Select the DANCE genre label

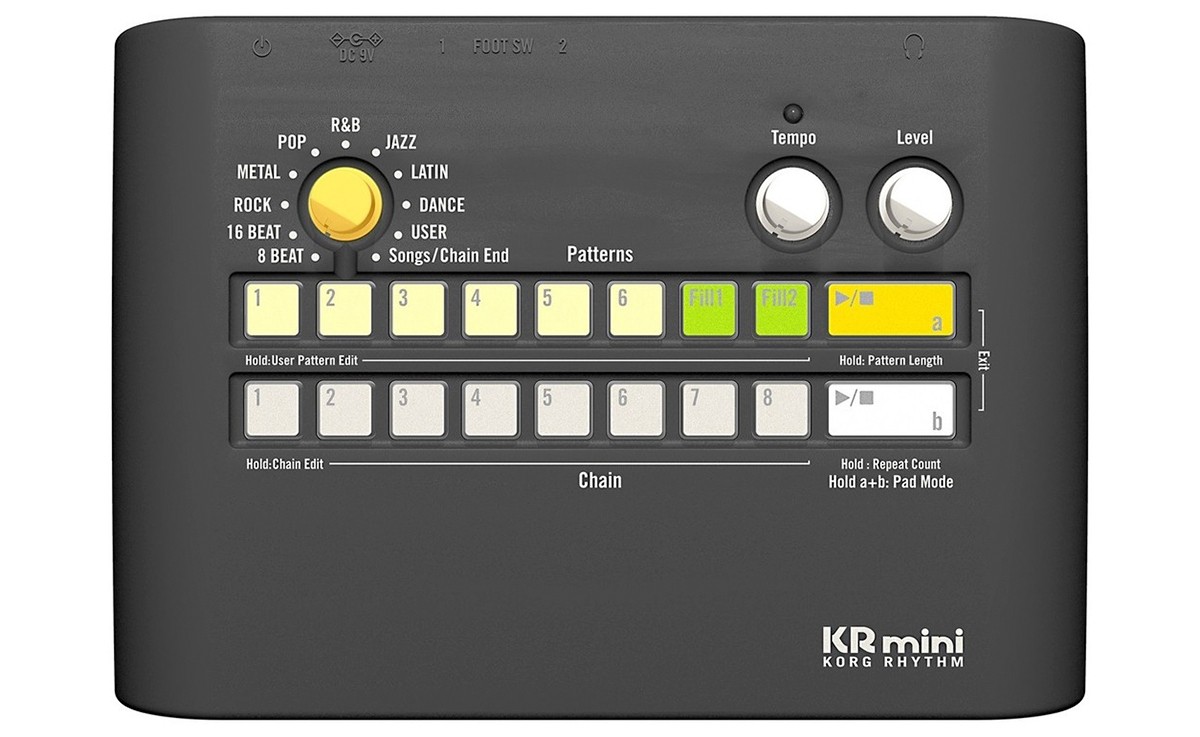pos(442,205)
